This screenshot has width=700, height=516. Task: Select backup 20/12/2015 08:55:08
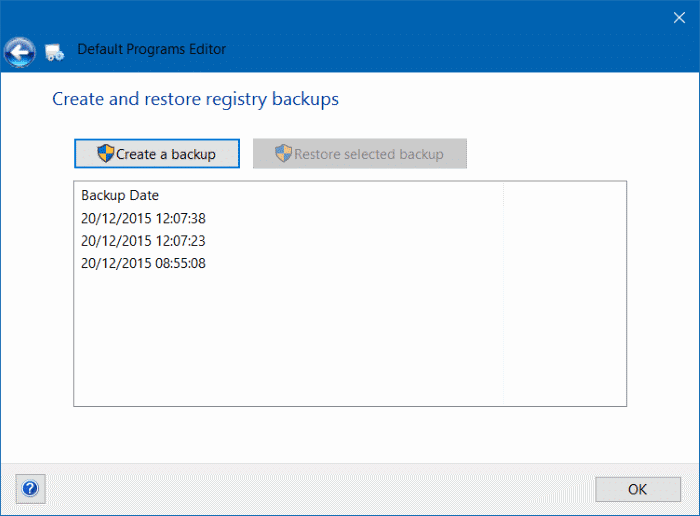[x=143, y=263]
